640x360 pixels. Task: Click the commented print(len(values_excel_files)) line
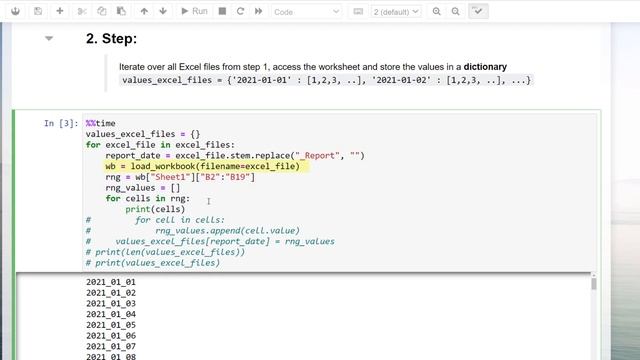pos(165,252)
